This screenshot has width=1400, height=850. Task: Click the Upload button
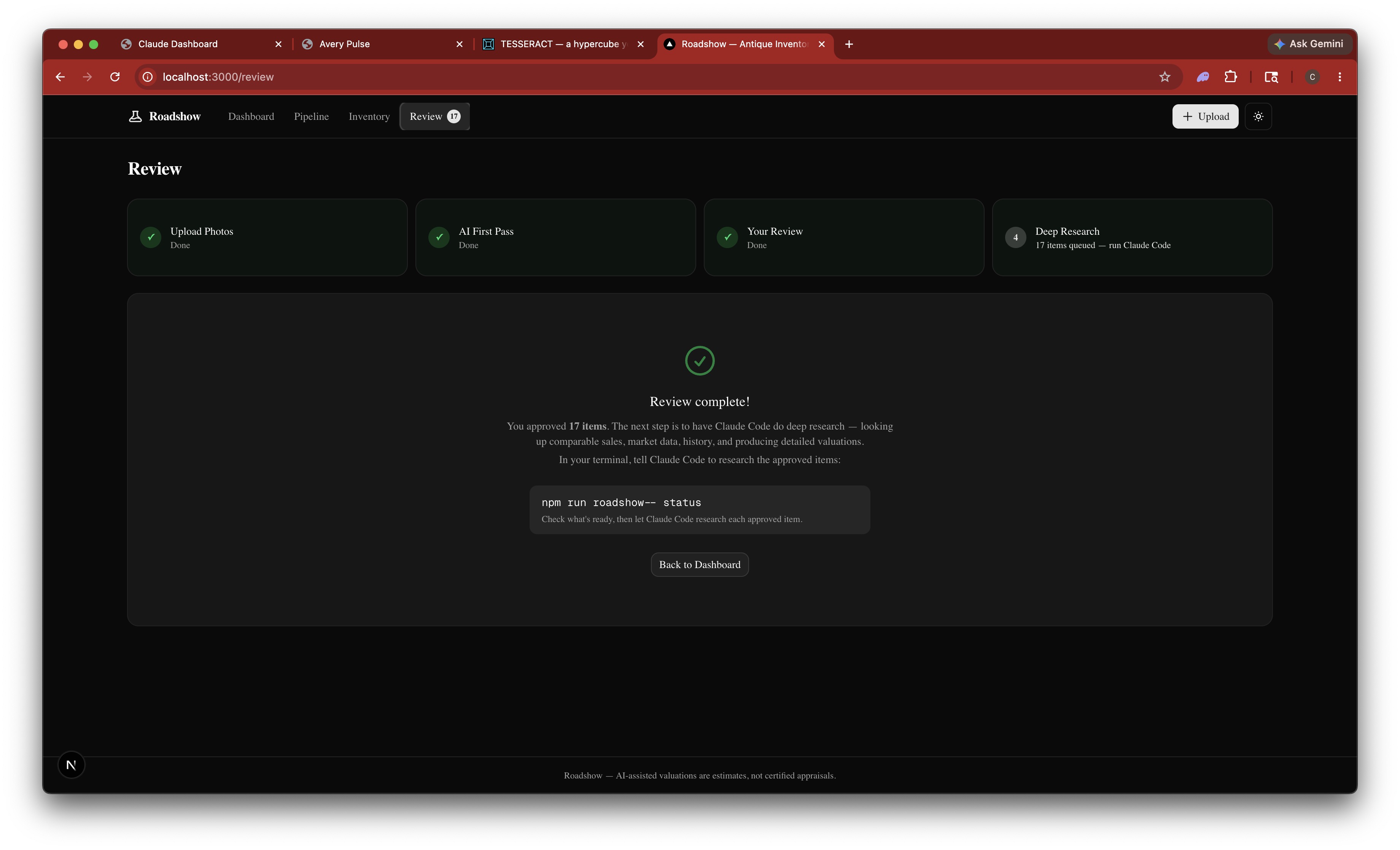coord(1205,116)
